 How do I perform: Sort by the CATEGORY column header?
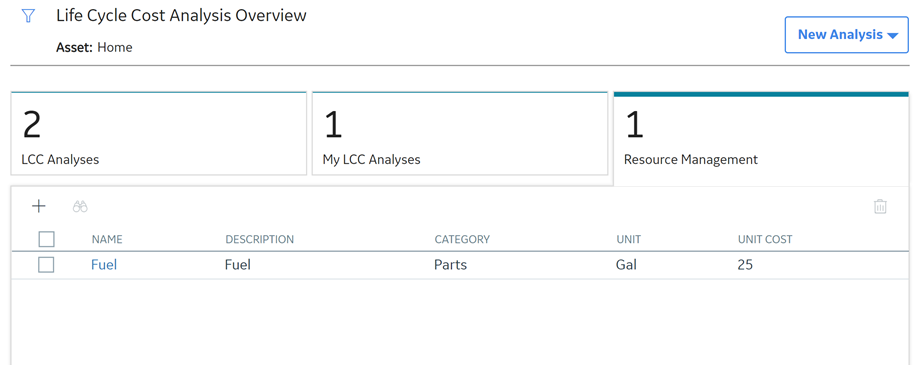[462, 239]
